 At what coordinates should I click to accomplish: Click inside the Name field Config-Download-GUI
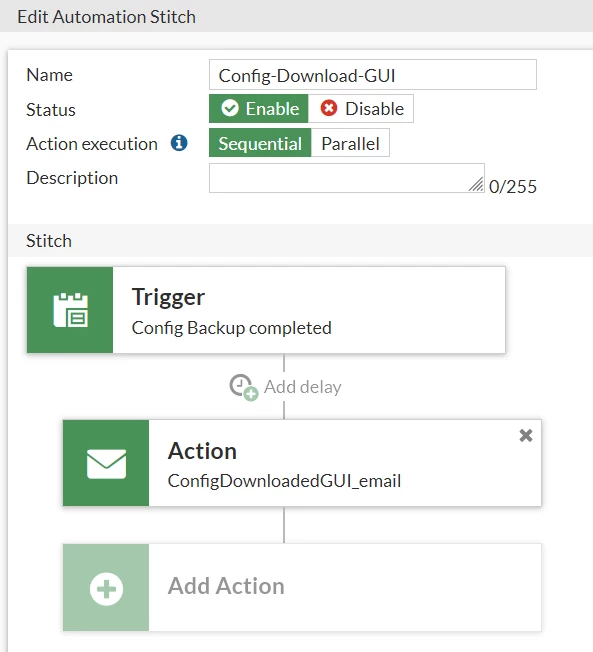373,75
